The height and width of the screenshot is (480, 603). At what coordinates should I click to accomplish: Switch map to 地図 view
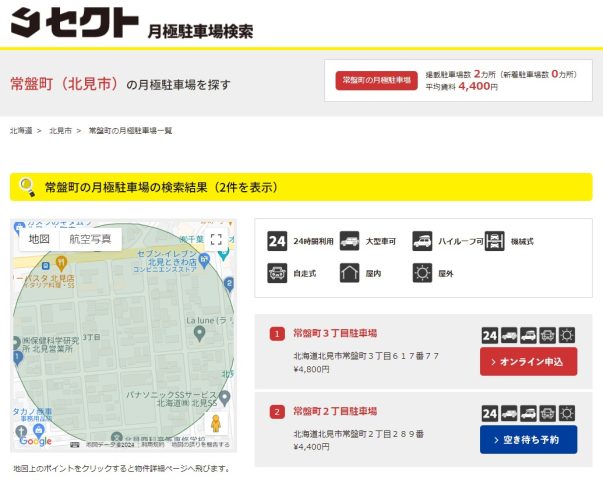(39, 239)
